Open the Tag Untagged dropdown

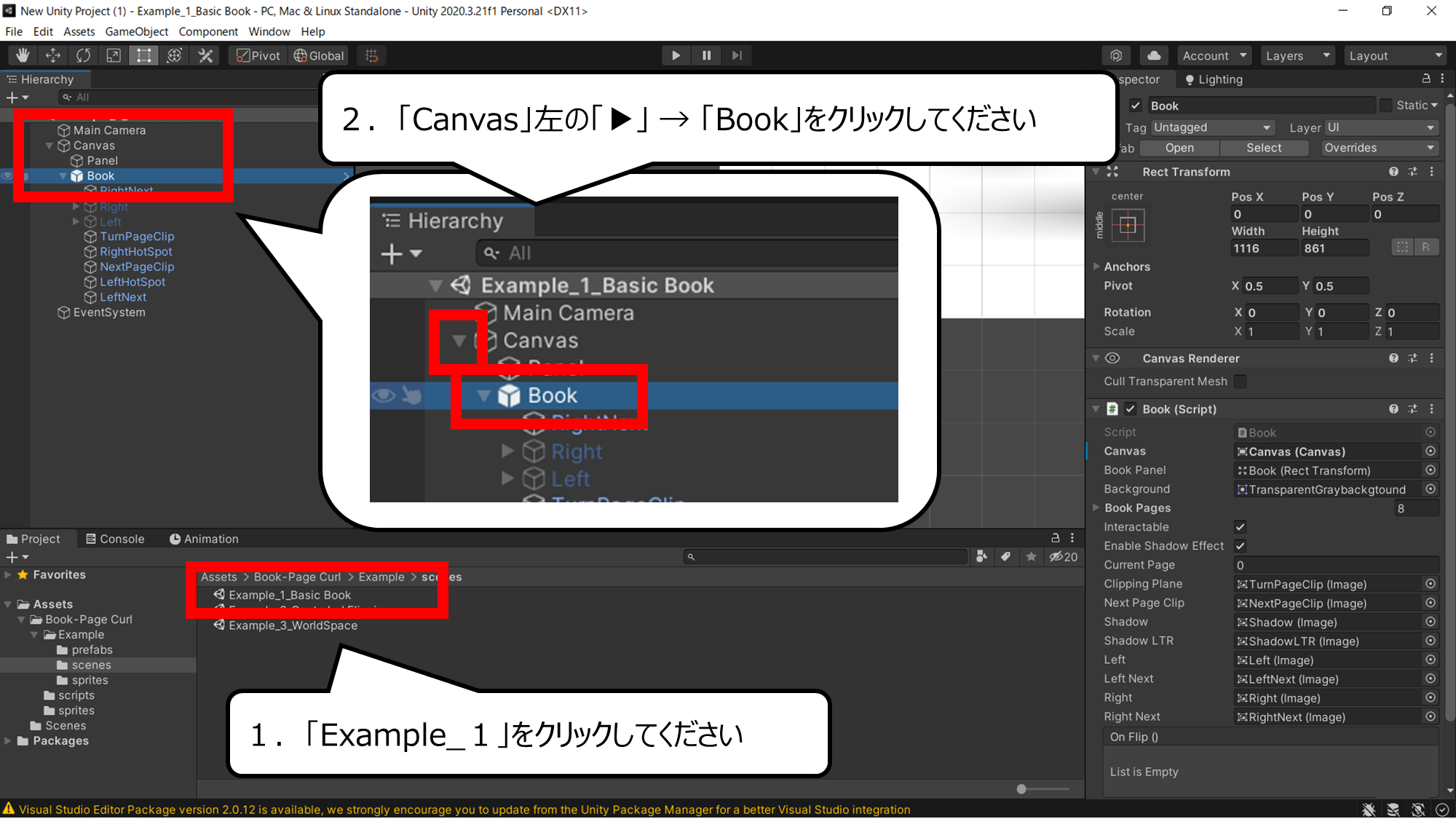1212,127
